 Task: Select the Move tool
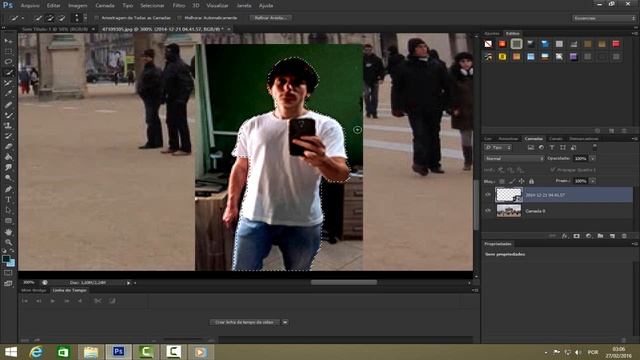8,41
